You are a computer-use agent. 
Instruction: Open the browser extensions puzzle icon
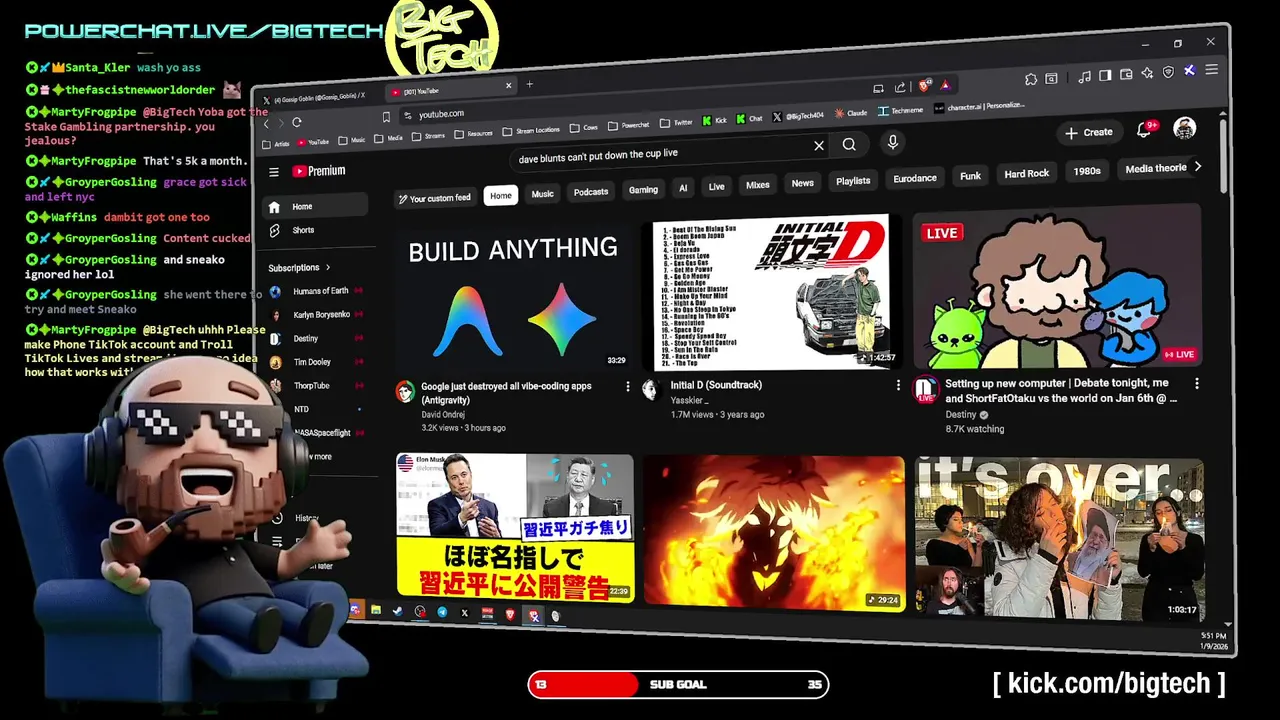[1031, 79]
